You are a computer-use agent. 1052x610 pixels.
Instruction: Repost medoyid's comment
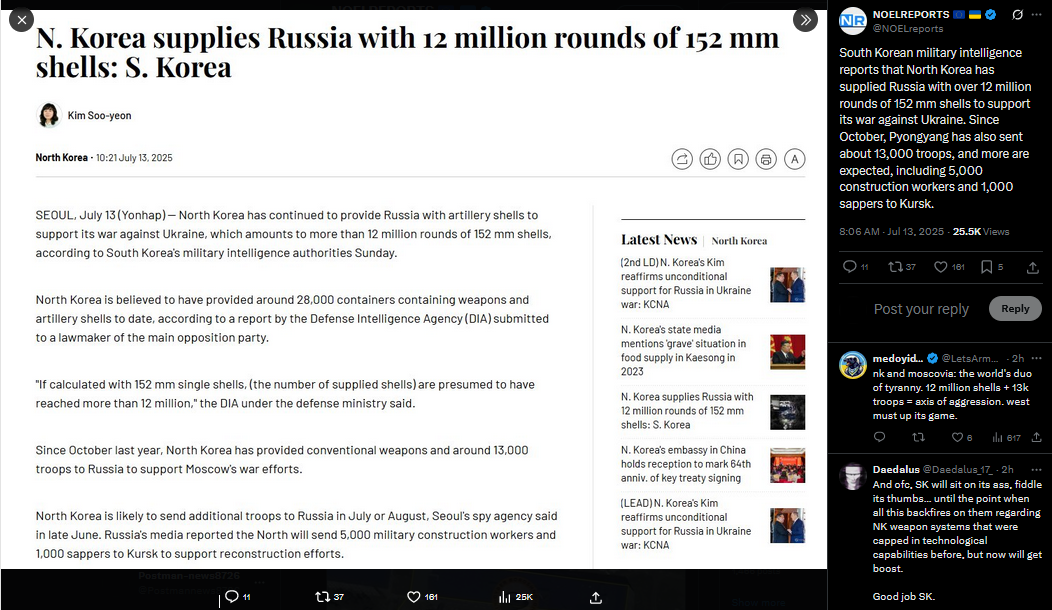click(x=918, y=438)
